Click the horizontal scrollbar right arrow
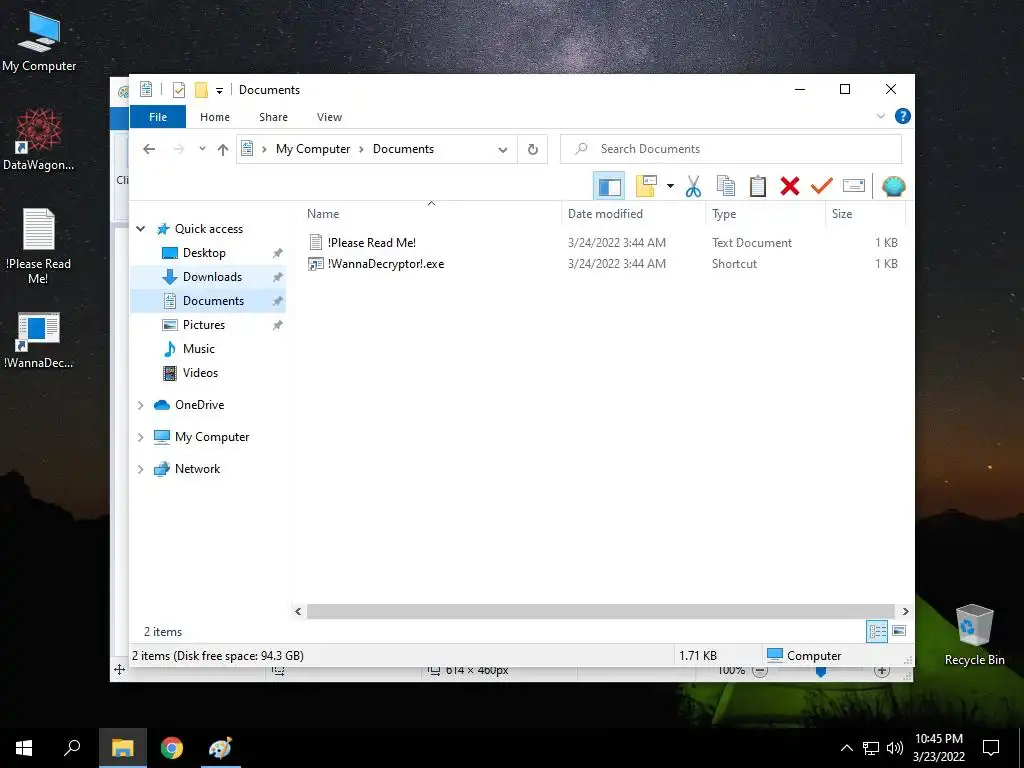This screenshot has height=768, width=1024. point(905,611)
